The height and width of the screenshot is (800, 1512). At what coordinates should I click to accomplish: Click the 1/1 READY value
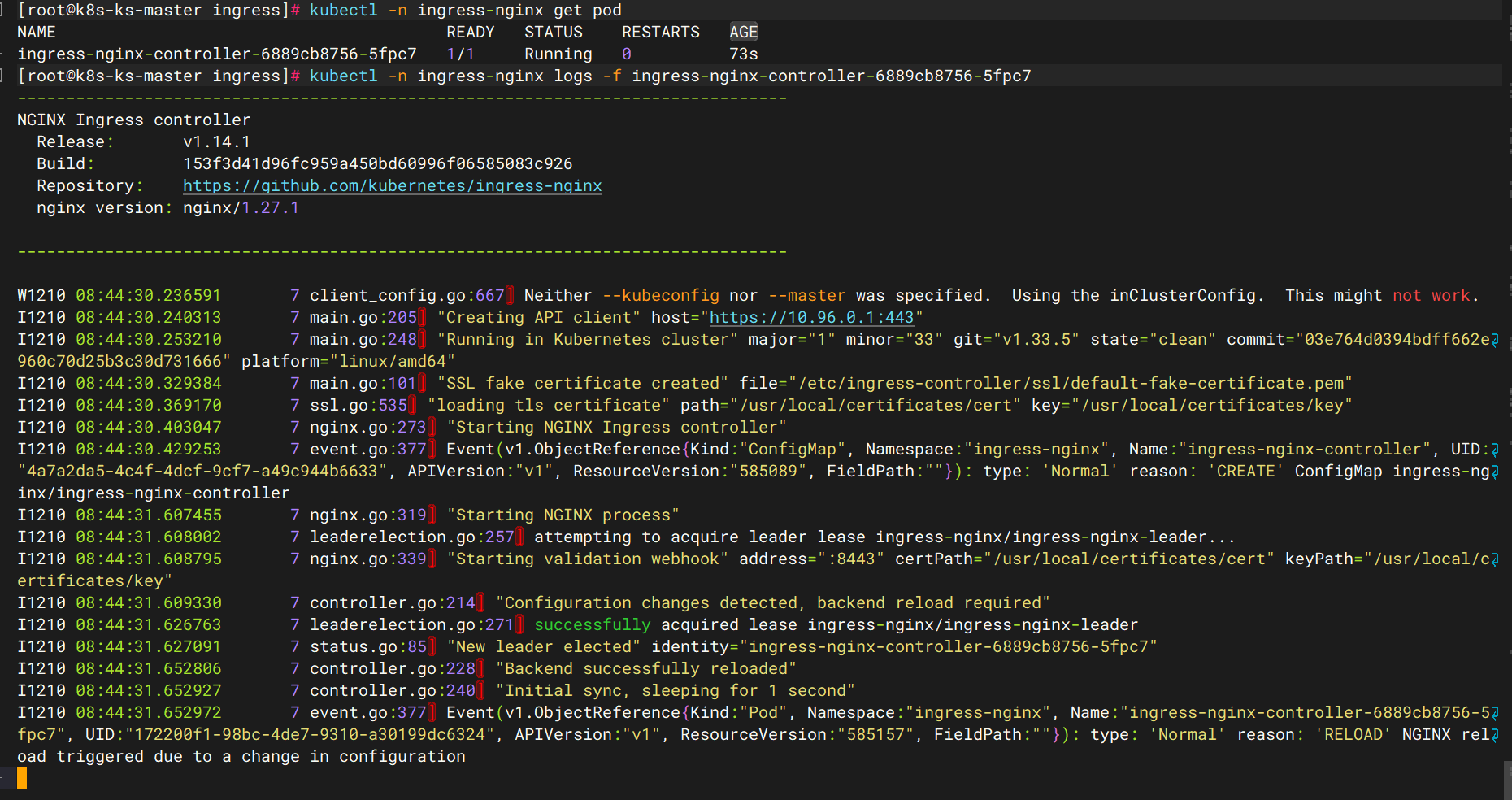tap(460, 54)
